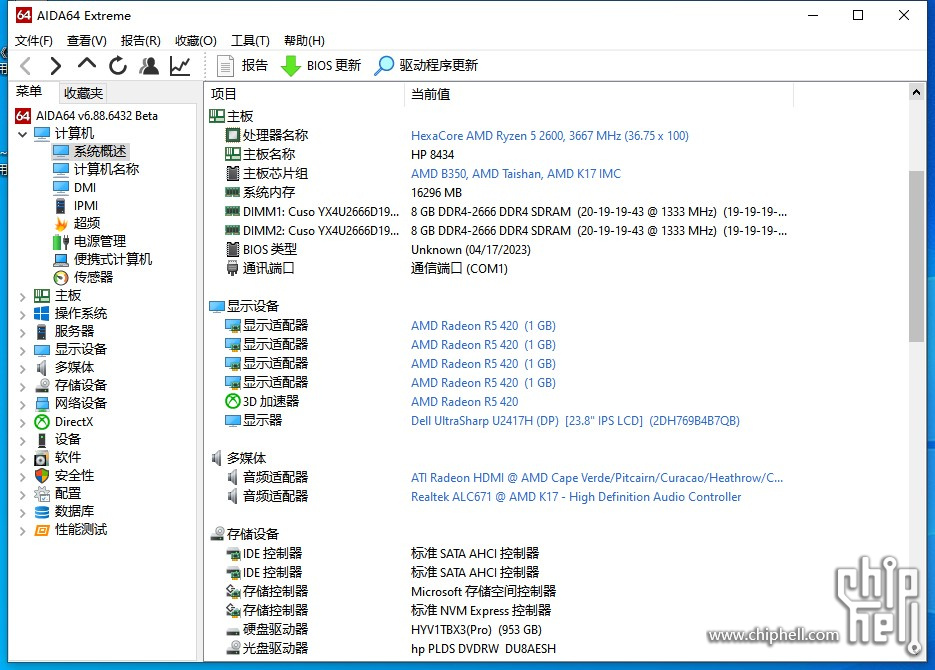Viewport: 935px width, 670px height.
Task: Open the 超频 overclock flame item
Action: pyautogui.click(x=87, y=224)
